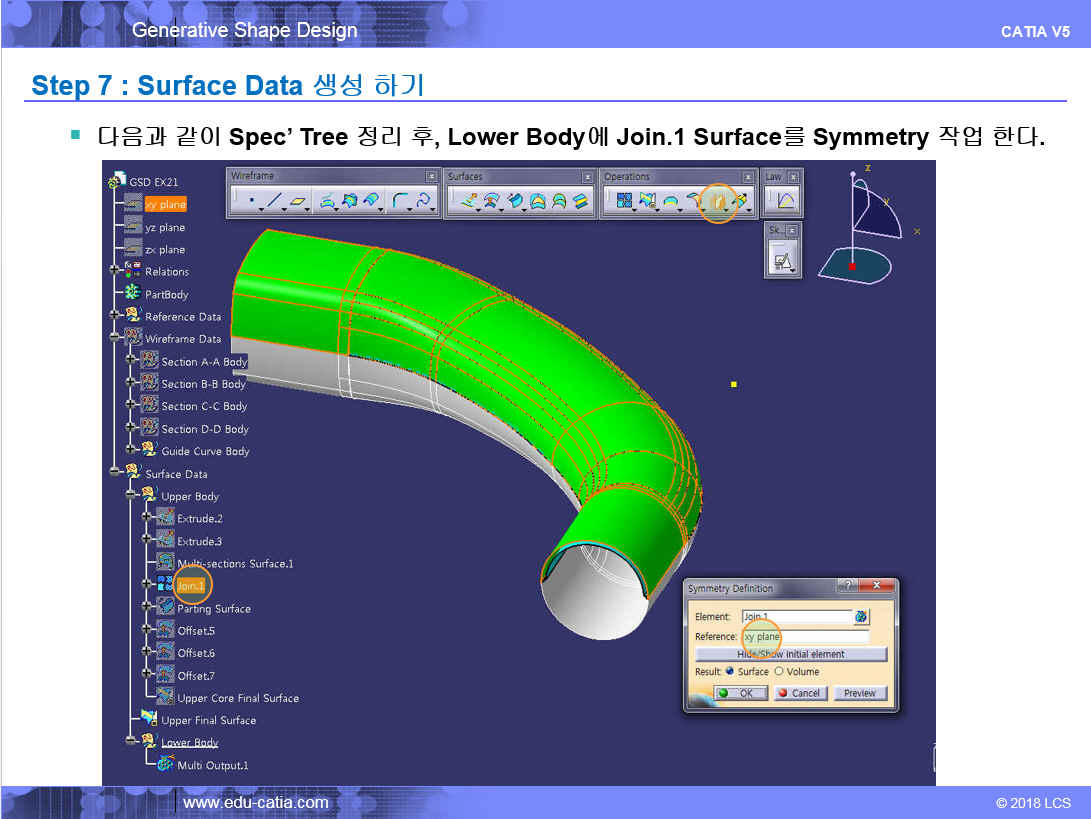Image resolution: width=1091 pixels, height=819 pixels.
Task: Select the Volume result radio button
Action: click(x=779, y=671)
